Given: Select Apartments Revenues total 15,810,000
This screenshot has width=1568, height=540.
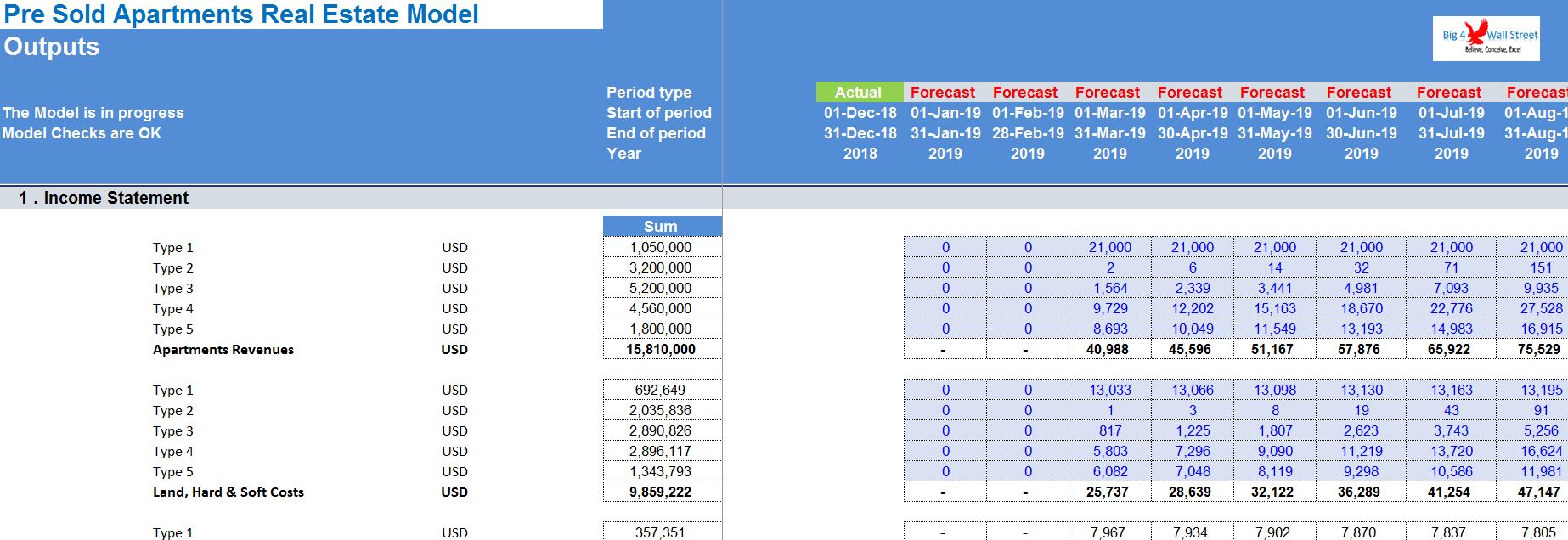Looking at the screenshot, I should click(x=662, y=349).
